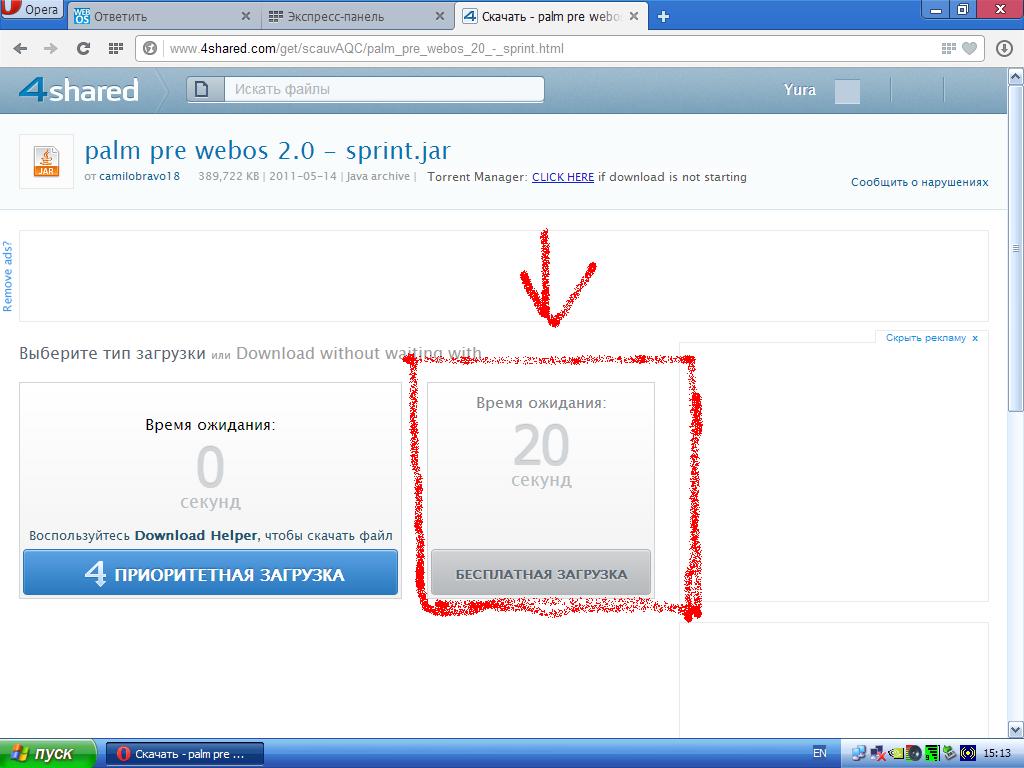1024x768 pixels.
Task: Open file type selector in search box
Action: [x=203, y=89]
